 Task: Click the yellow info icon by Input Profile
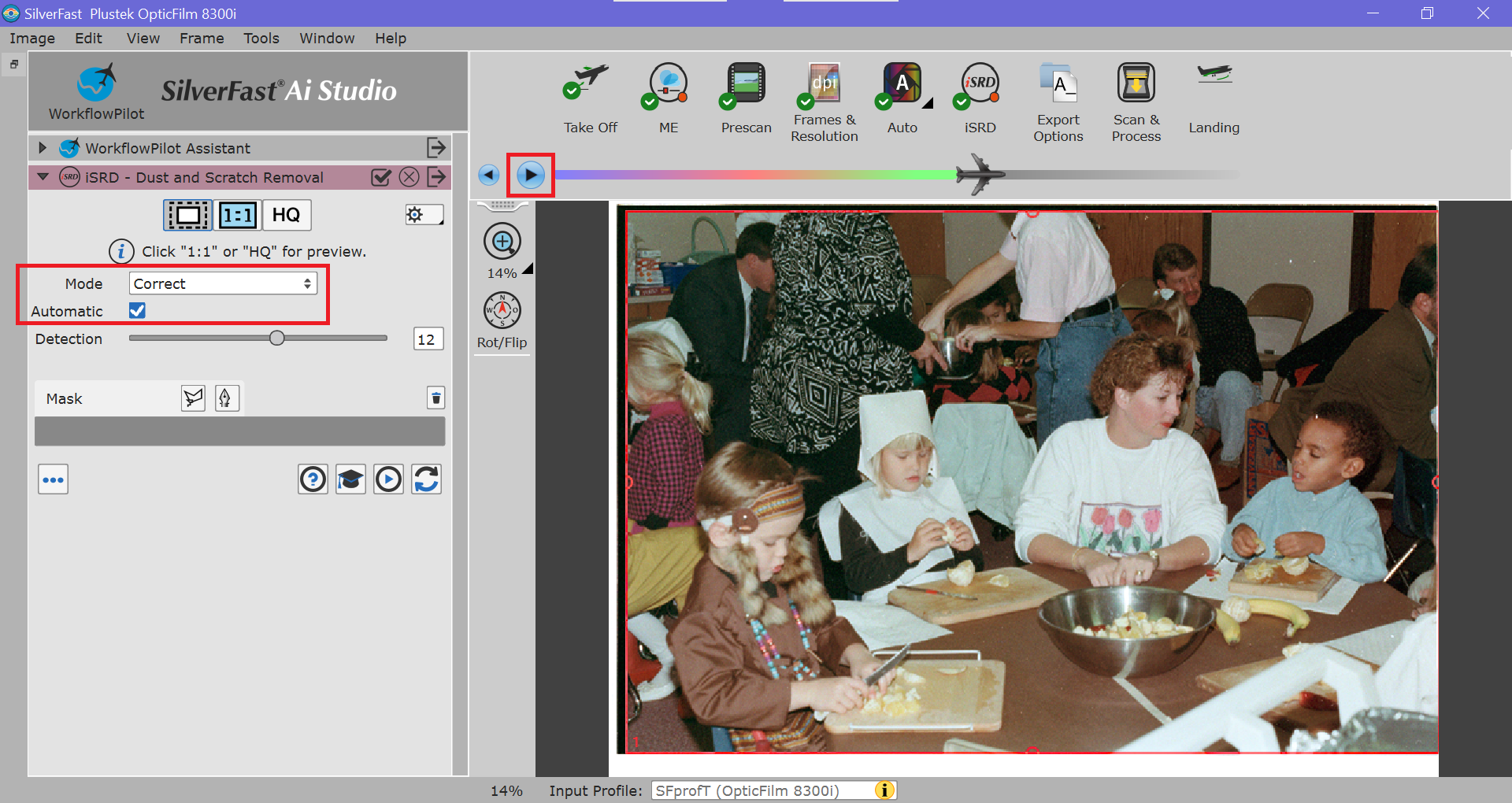coord(884,790)
